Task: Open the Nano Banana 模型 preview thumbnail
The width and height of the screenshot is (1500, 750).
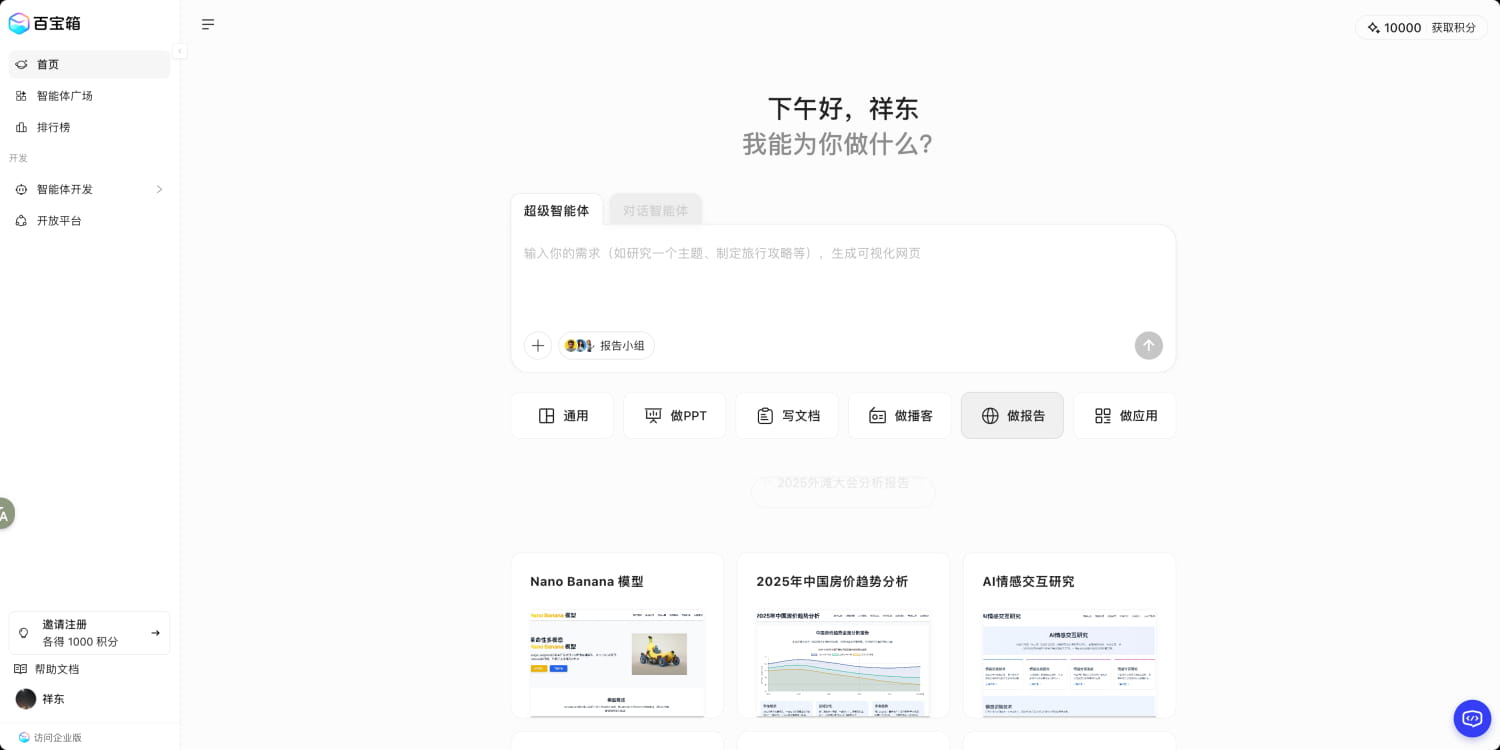Action: click(617, 662)
